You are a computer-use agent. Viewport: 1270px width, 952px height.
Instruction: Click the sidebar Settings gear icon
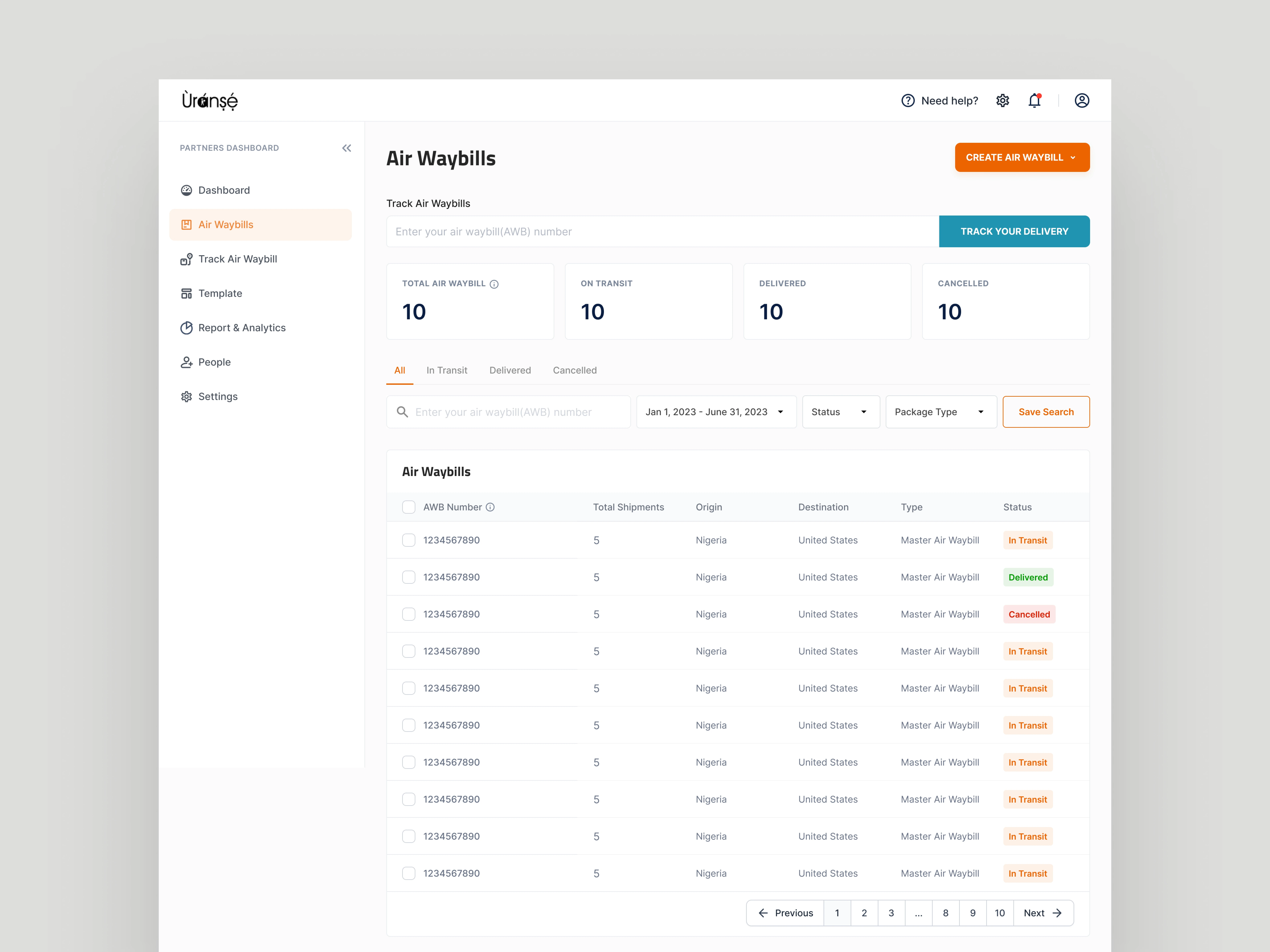[187, 397]
